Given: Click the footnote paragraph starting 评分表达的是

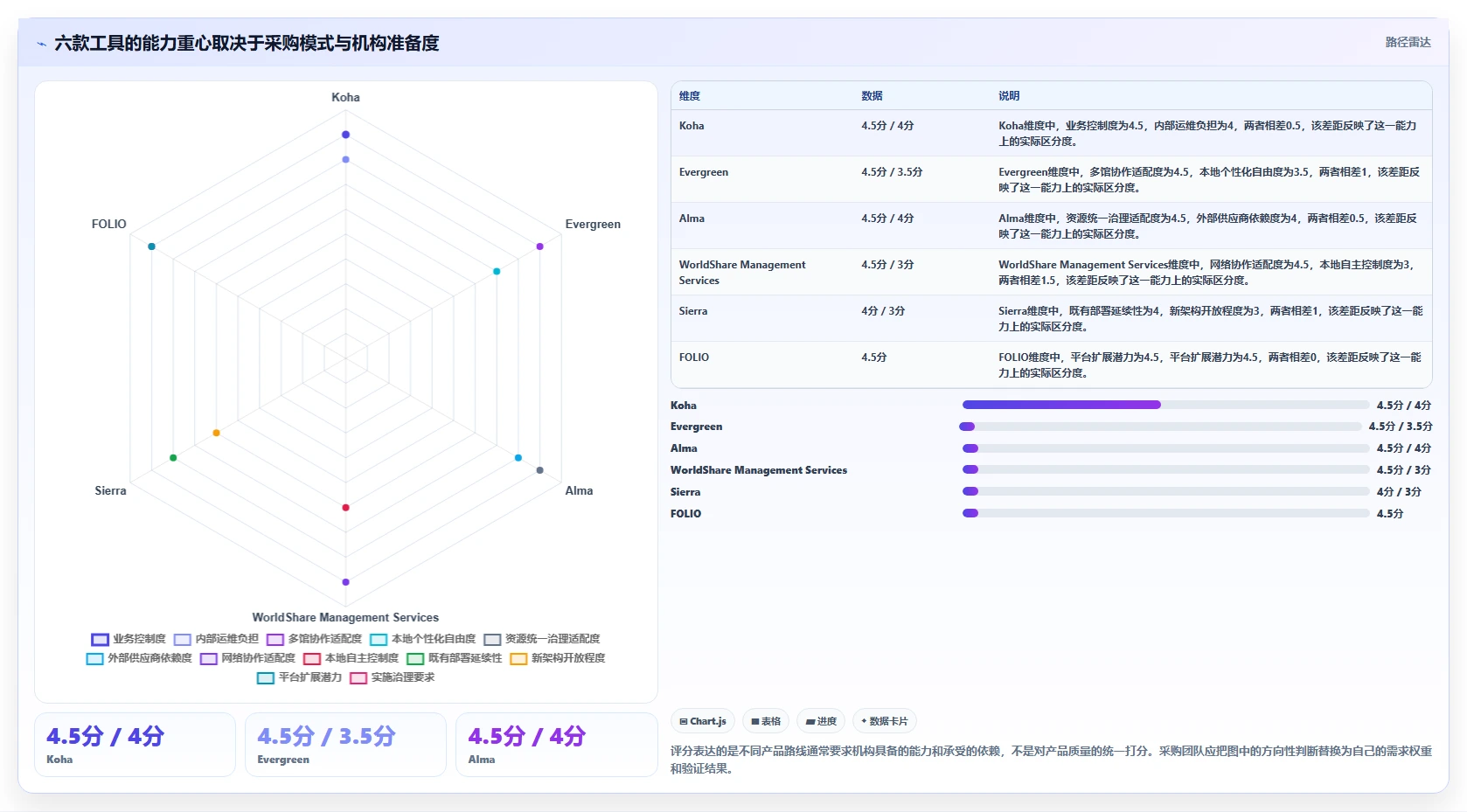Looking at the screenshot, I should (1051, 760).
